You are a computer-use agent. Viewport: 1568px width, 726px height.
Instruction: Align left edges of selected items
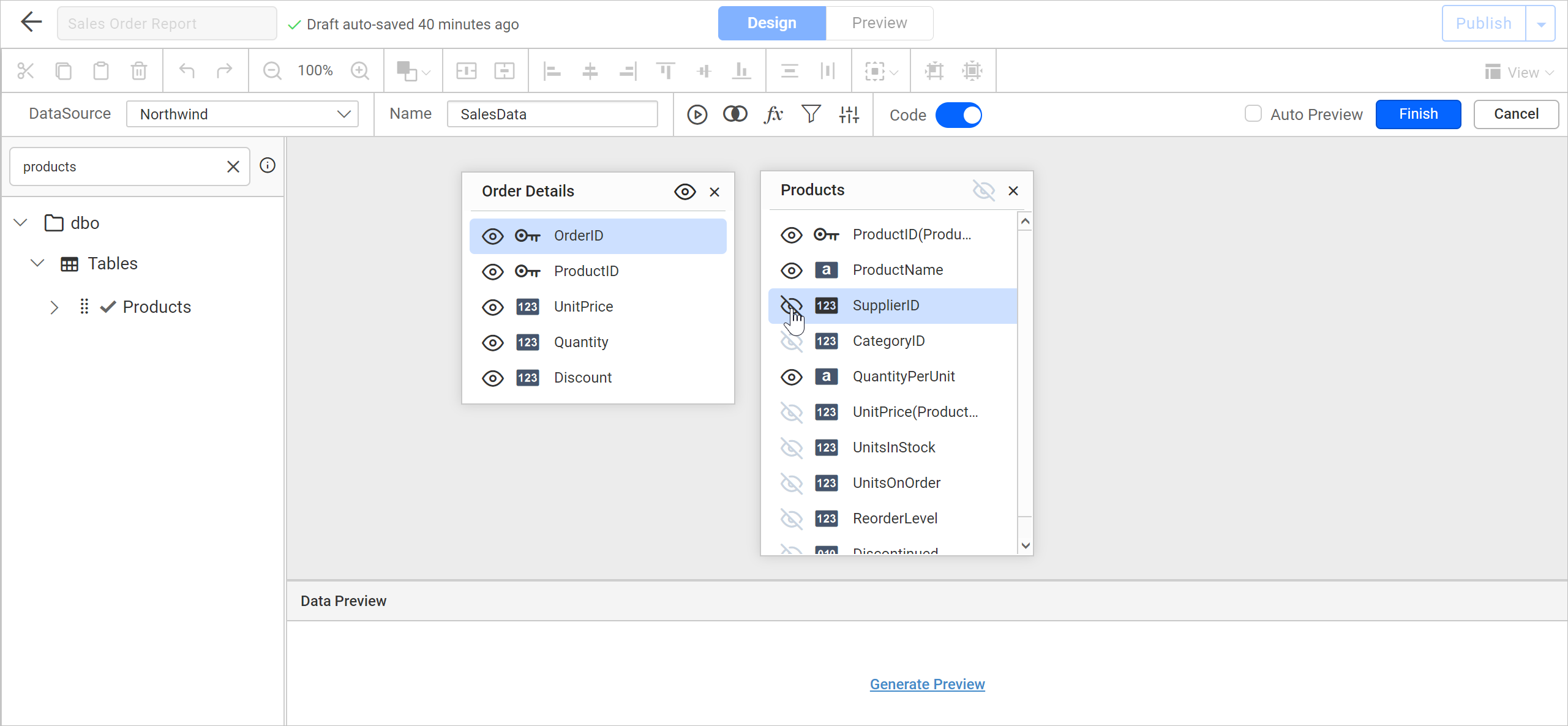click(x=552, y=71)
